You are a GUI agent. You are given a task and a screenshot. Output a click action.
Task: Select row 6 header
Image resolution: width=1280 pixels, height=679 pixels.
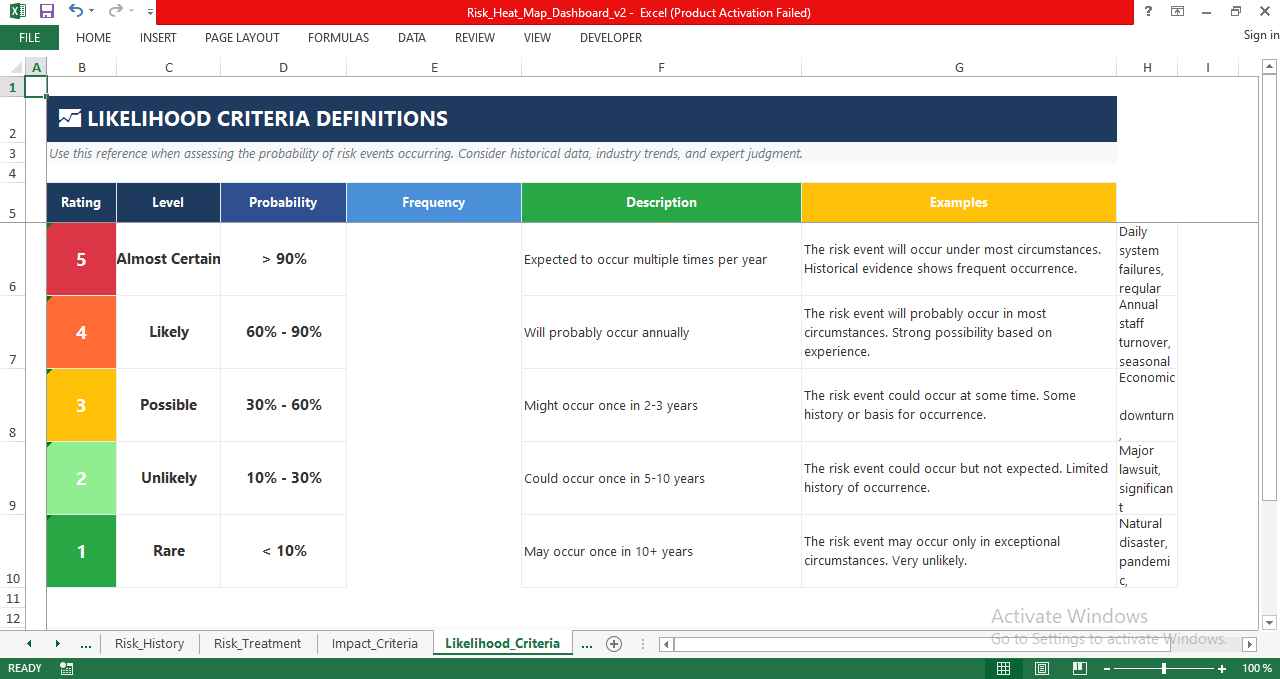12,259
